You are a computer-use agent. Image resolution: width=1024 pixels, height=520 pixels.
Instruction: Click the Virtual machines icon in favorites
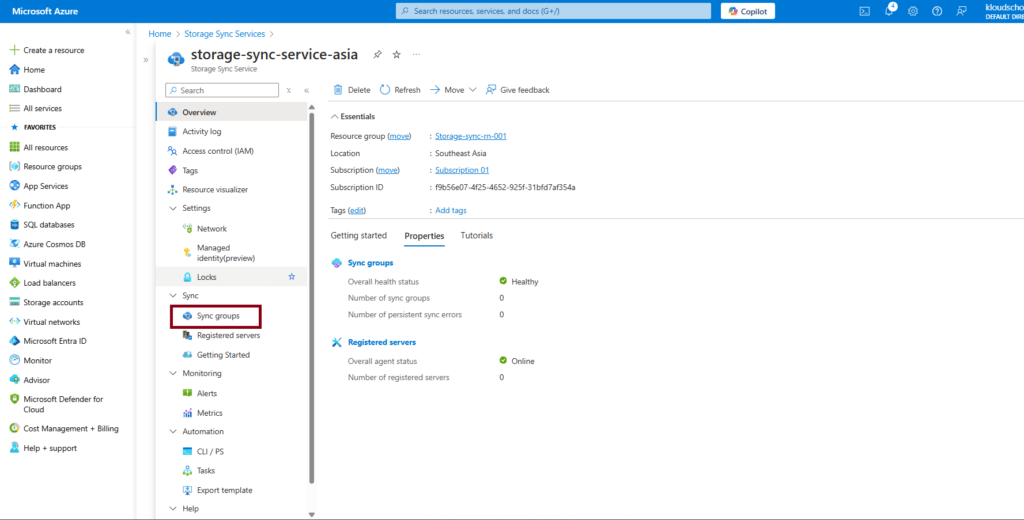click(x=14, y=264)
